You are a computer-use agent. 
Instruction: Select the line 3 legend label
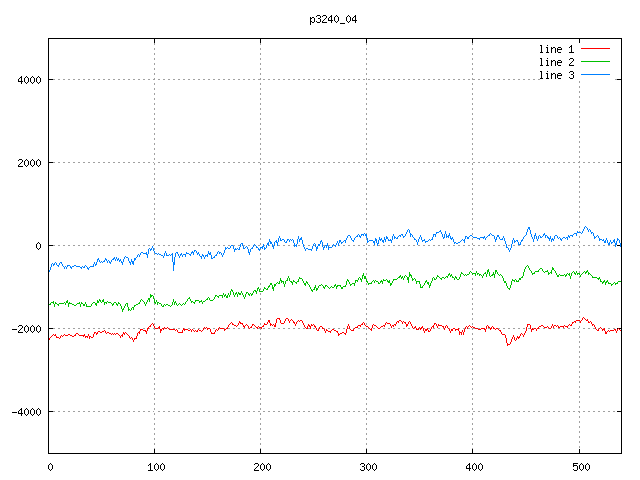(556, 75)
